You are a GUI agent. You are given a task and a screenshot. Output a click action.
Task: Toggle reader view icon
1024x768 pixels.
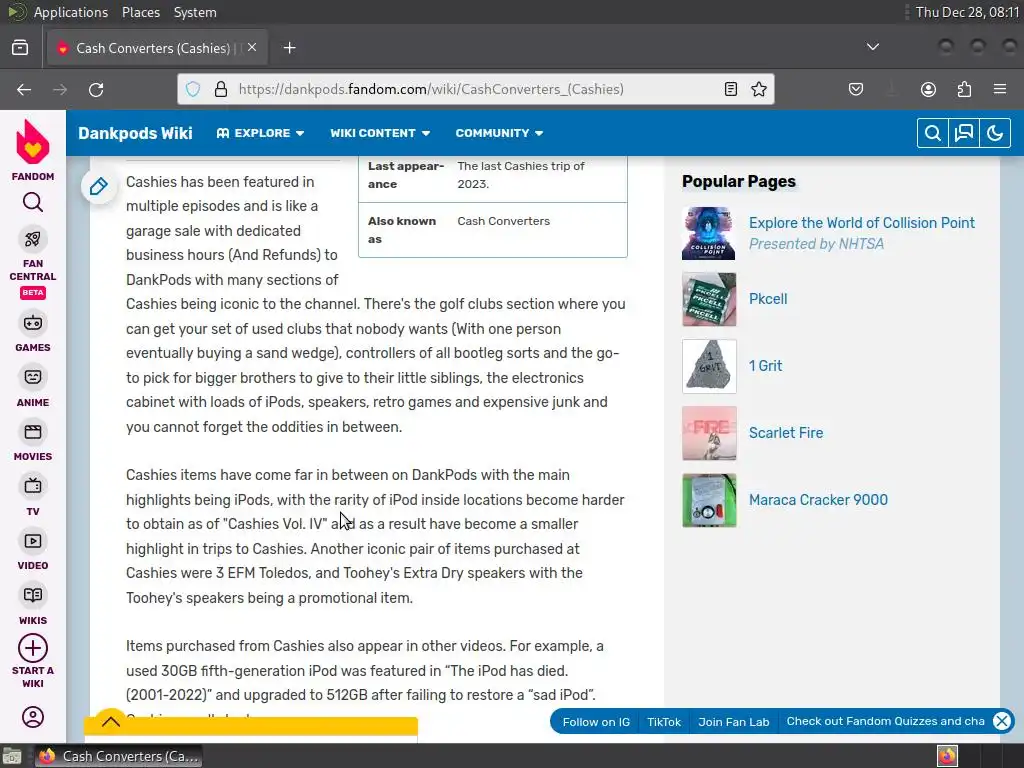[731, 89]
